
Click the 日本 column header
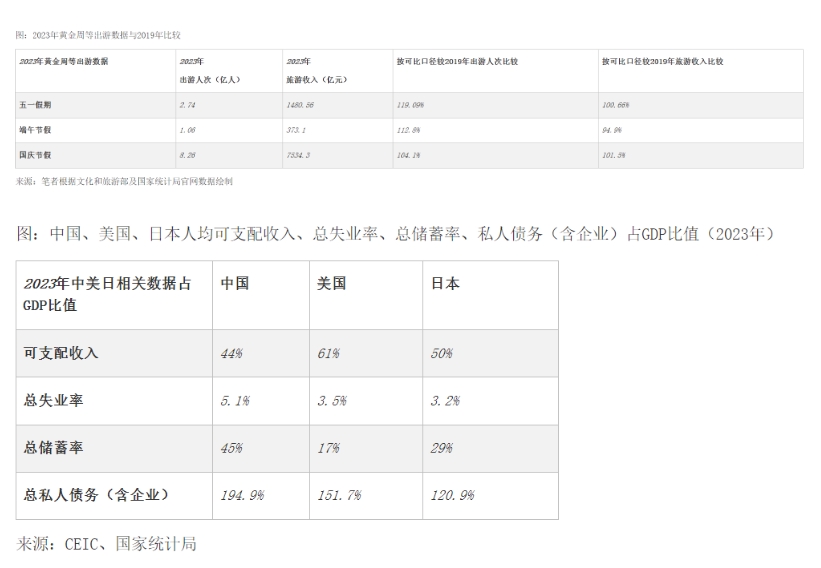[x=445, y=284]
